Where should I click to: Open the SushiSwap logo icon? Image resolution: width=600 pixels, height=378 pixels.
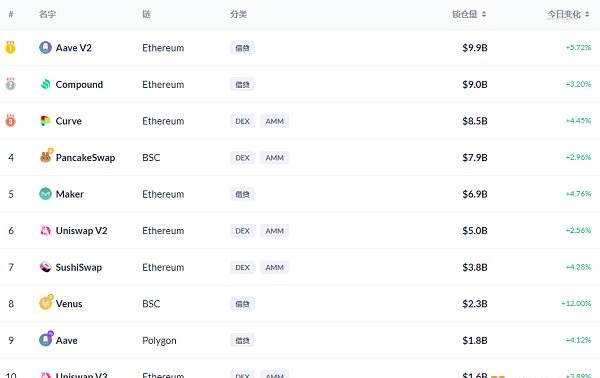click(x=45, y=267)
